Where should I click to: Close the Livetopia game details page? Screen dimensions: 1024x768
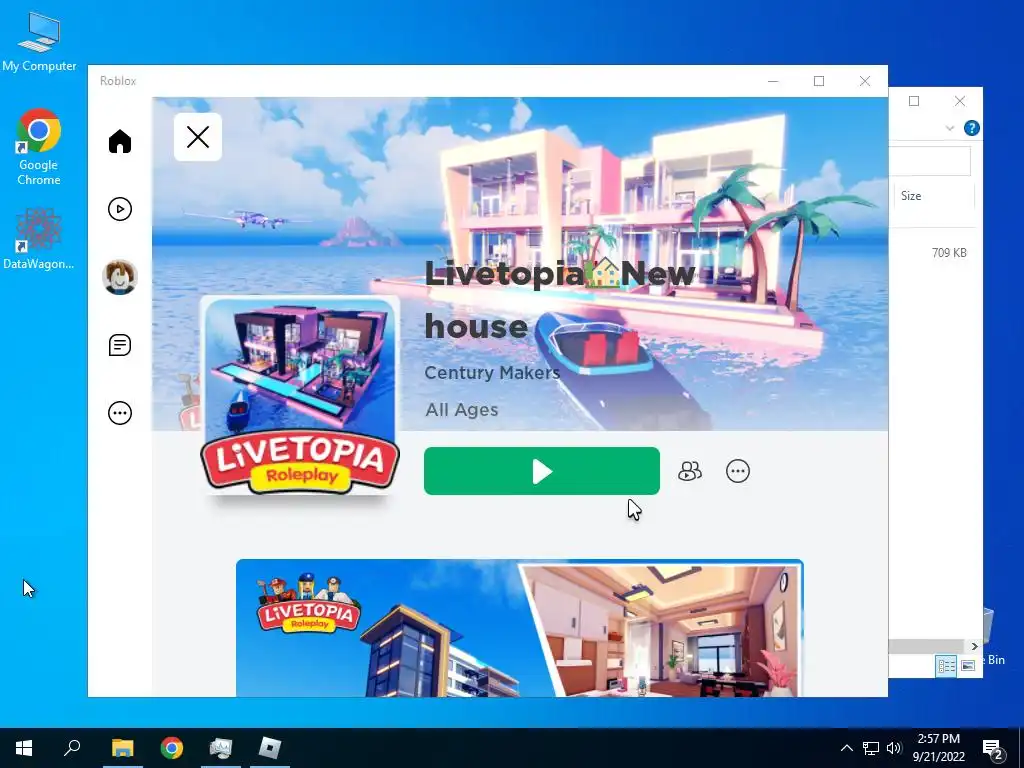coord(198,137)
